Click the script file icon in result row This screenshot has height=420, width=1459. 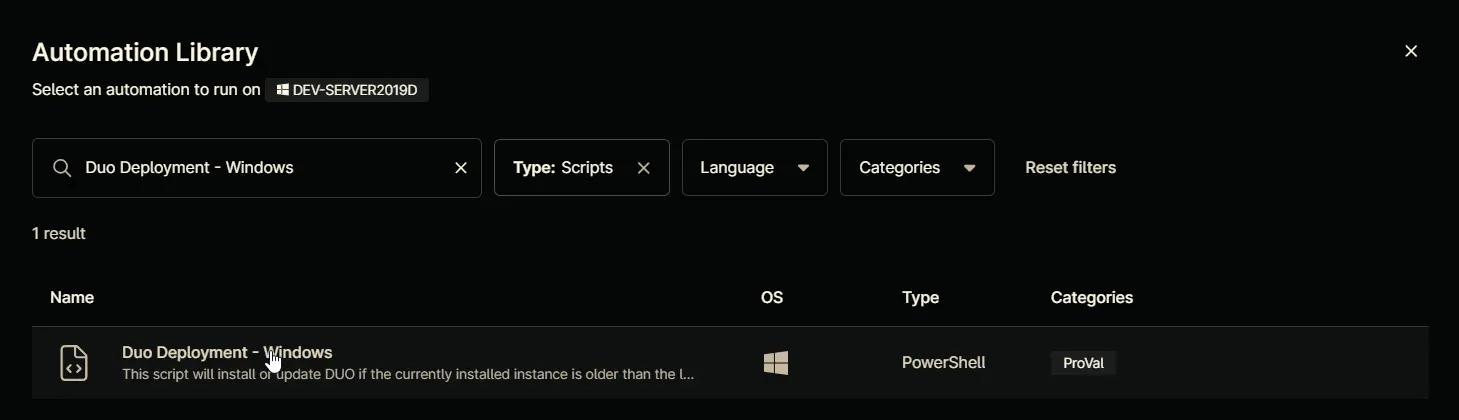coord(74,363)
